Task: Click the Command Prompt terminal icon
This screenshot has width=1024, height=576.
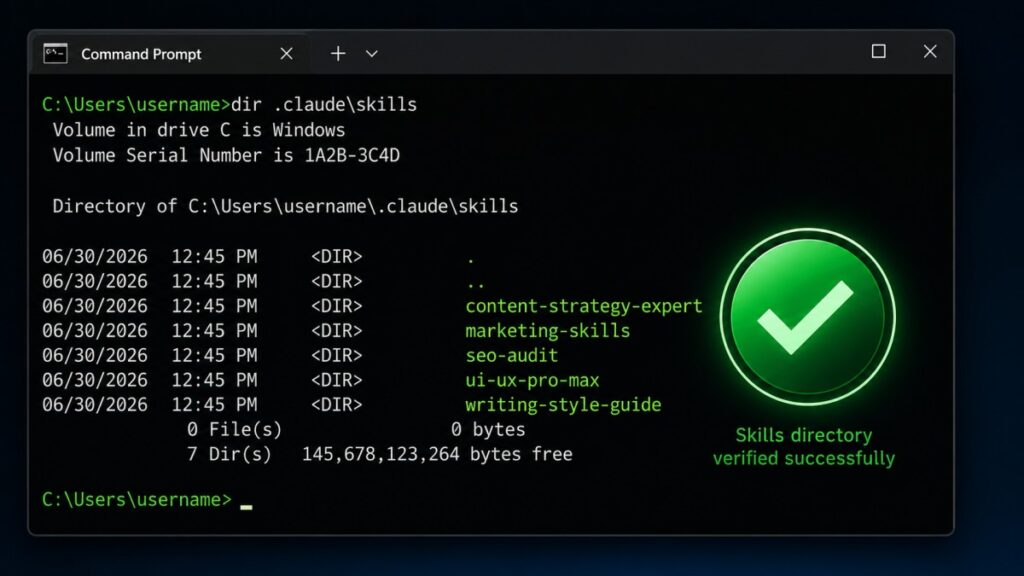Action: pyautogui.click(x=56, y=54)
